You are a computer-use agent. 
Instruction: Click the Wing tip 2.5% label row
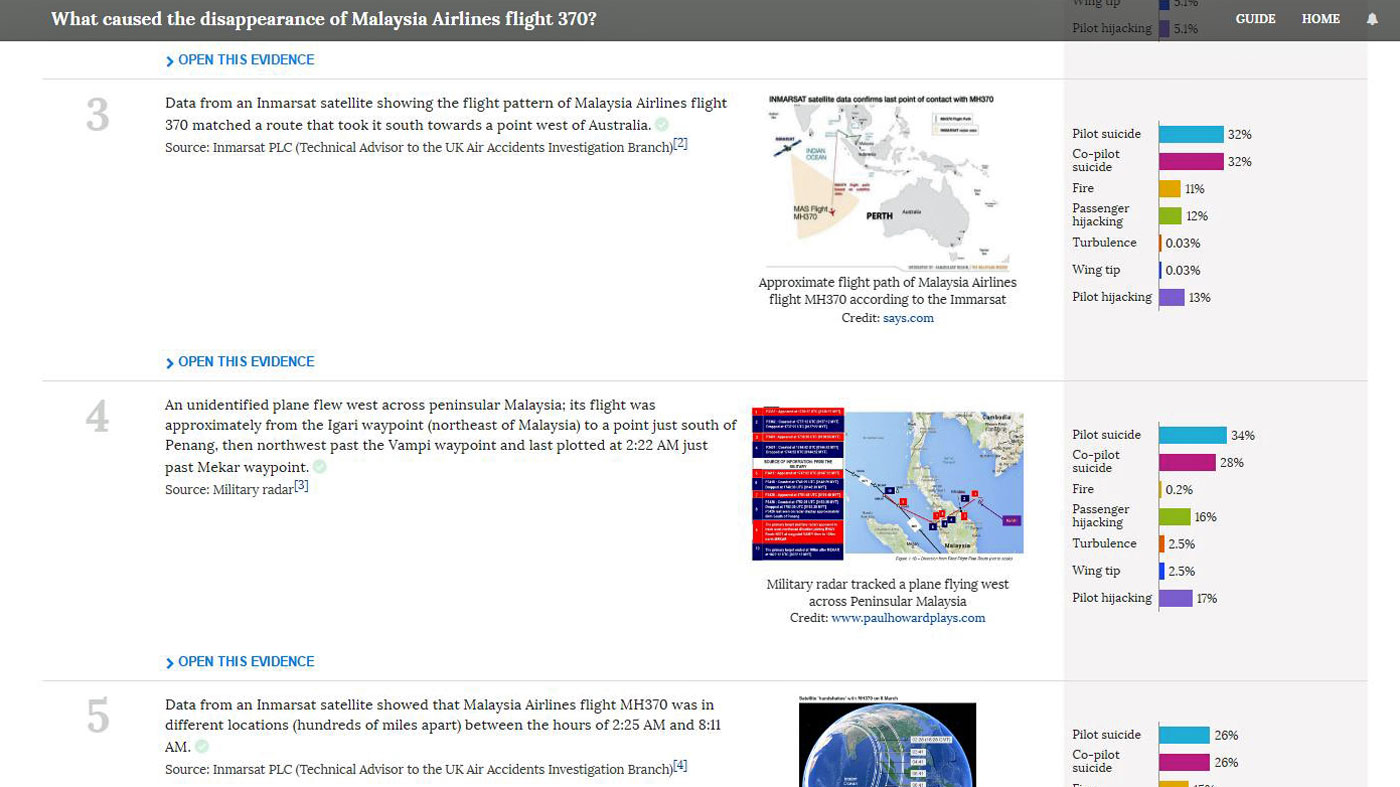[x=1134, y=571]
